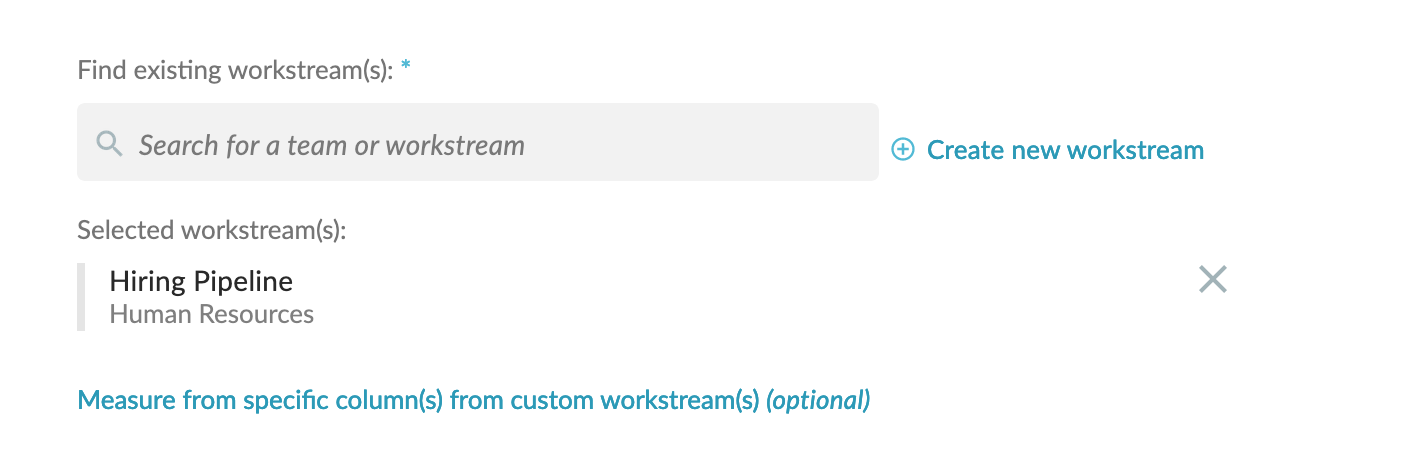Click the word workstream in the search placeholder
This screenshot has height=460, width=1426.
(x=455, y=145)
